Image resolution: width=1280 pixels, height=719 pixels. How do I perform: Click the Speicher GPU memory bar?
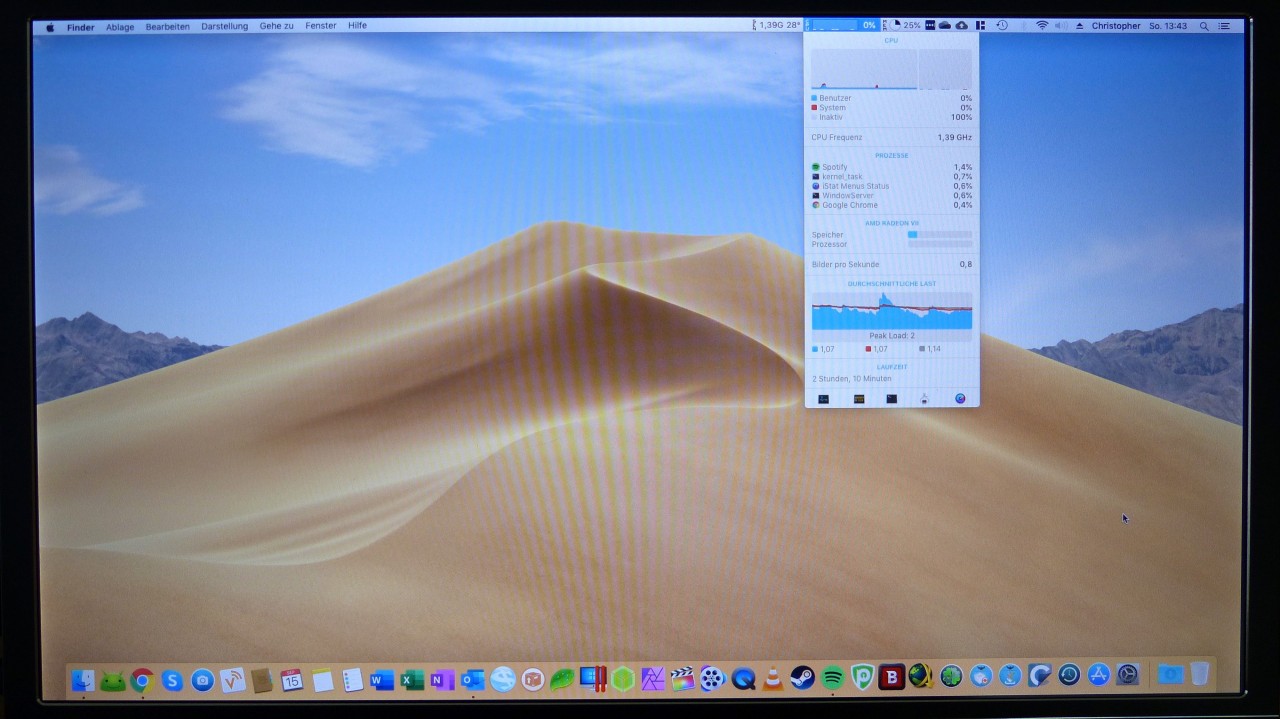click(939, 234)
